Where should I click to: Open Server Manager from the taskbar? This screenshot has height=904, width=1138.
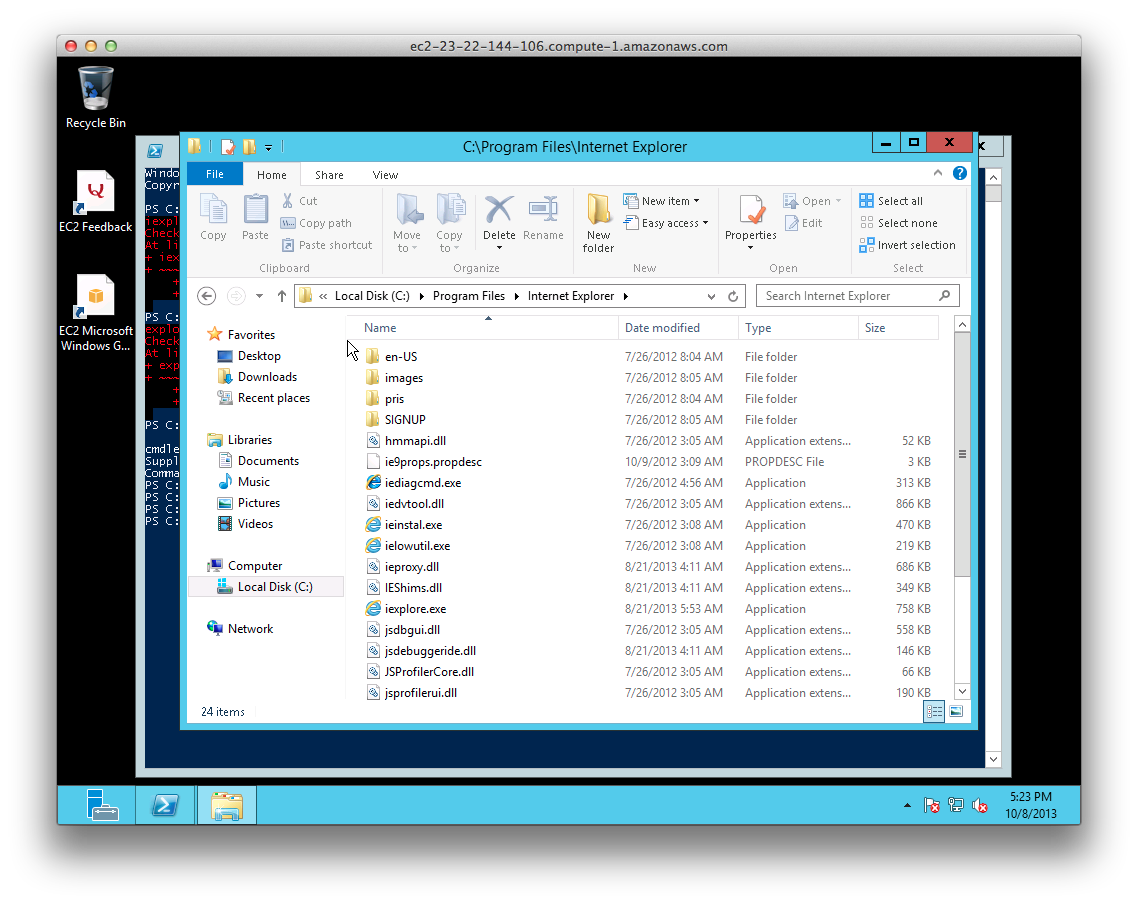point(100,805)
